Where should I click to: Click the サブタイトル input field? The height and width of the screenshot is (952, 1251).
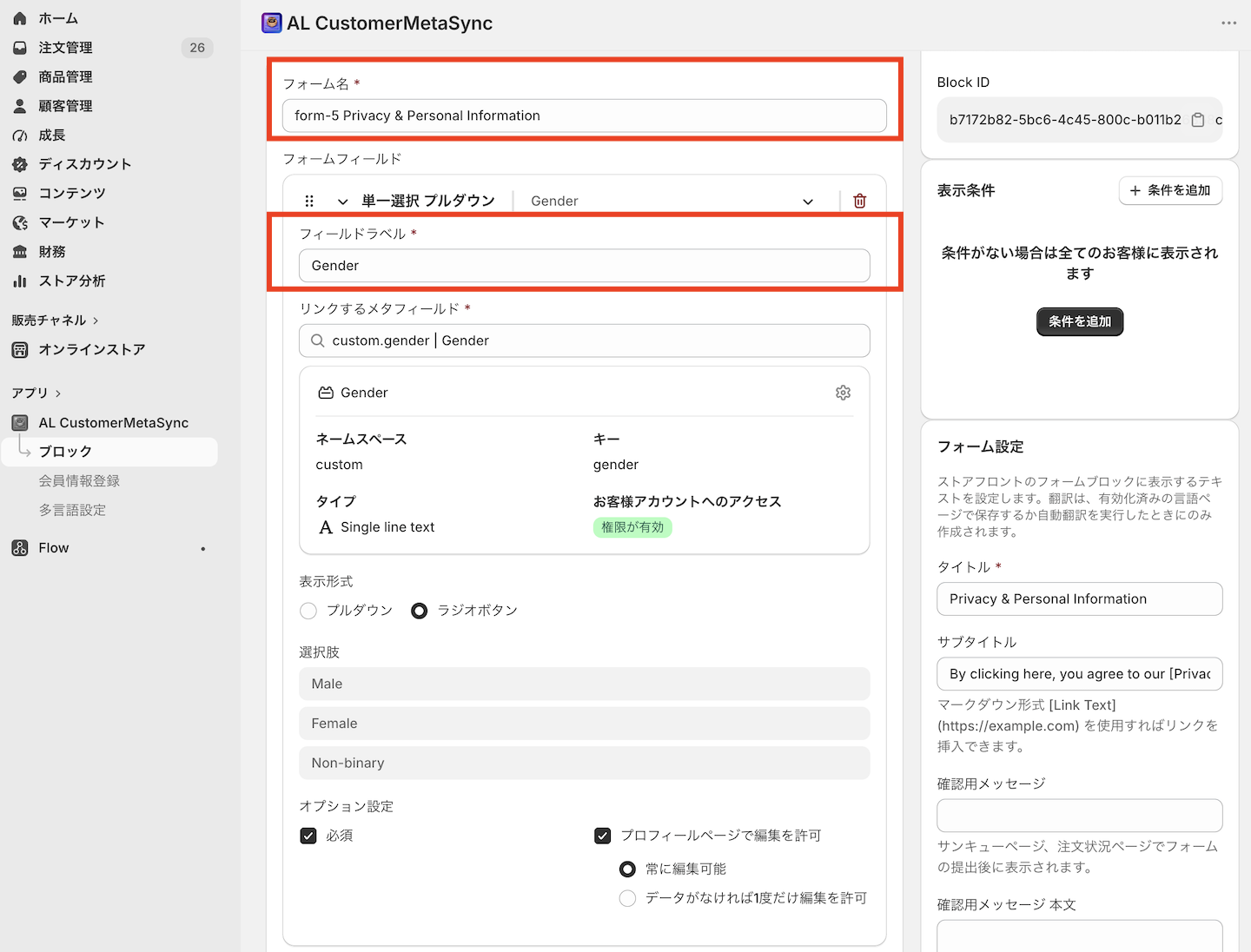(x=1080, y=674)
